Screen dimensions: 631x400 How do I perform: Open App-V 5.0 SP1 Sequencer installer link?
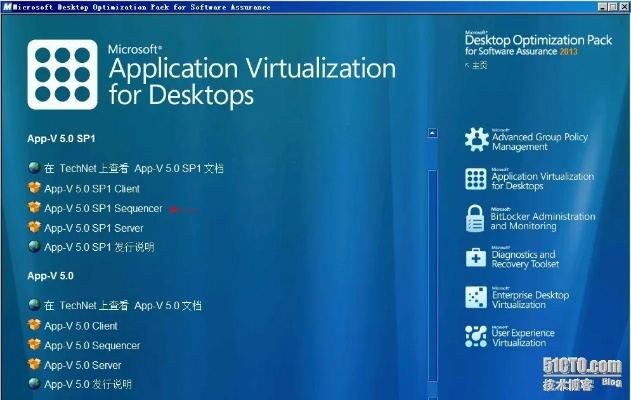tap(103, 208)
